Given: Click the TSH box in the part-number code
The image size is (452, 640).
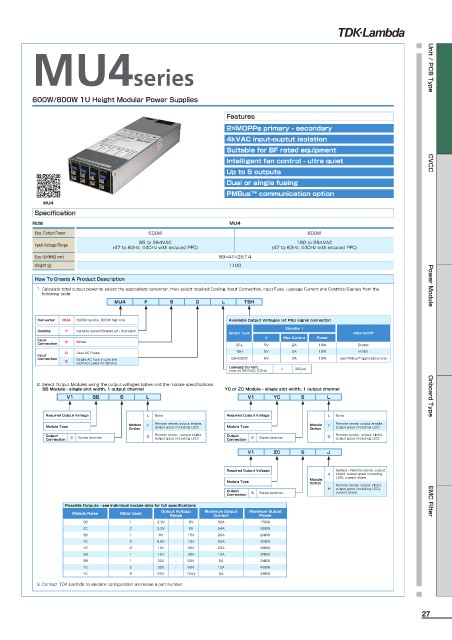Looking at the screenshot, I should (x=249, y=302).
